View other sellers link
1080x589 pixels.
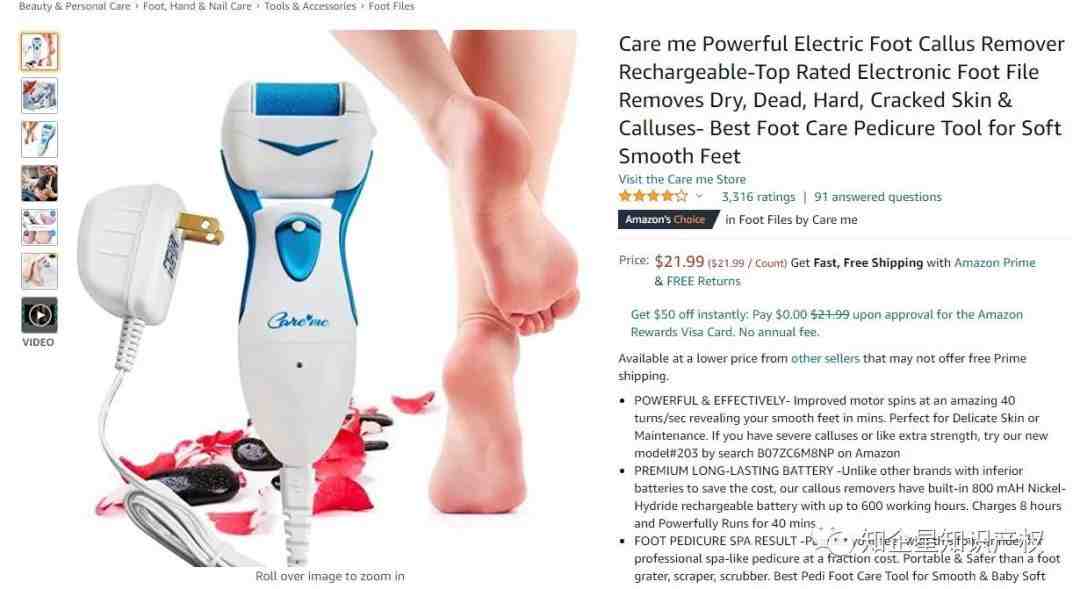tap(825, 358)
